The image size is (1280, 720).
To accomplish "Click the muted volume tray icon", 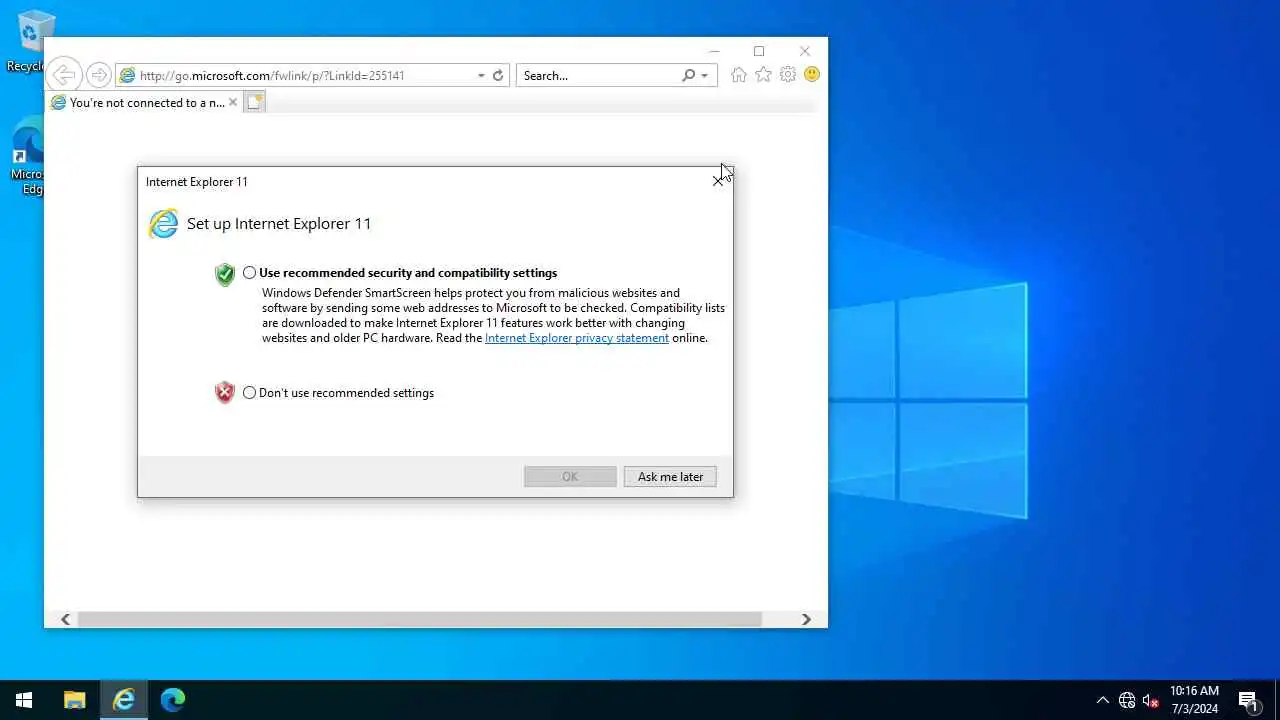I will [1151, 700].
